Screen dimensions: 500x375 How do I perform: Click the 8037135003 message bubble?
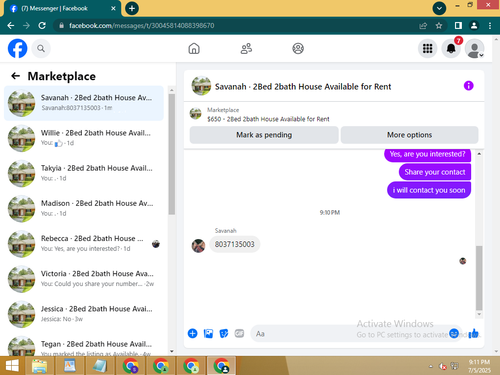235,244
